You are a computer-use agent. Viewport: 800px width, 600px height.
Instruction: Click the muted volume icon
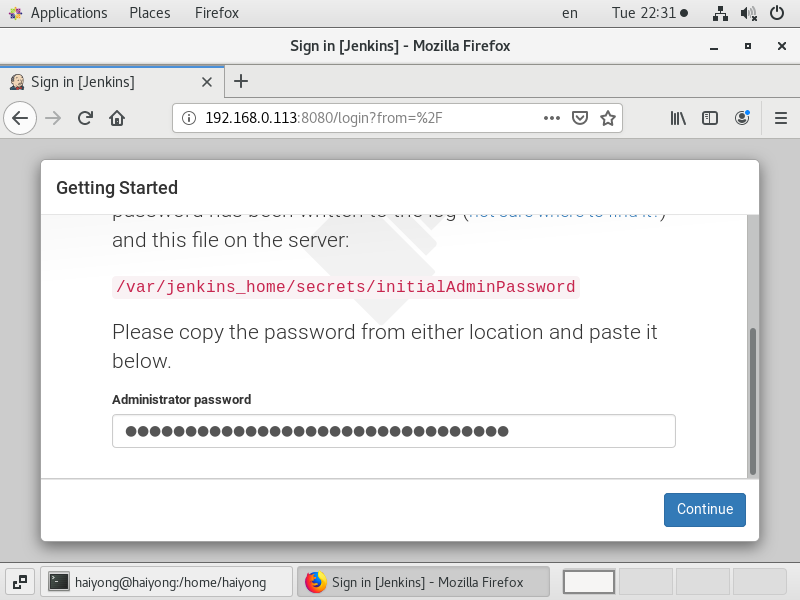point(748,13)
